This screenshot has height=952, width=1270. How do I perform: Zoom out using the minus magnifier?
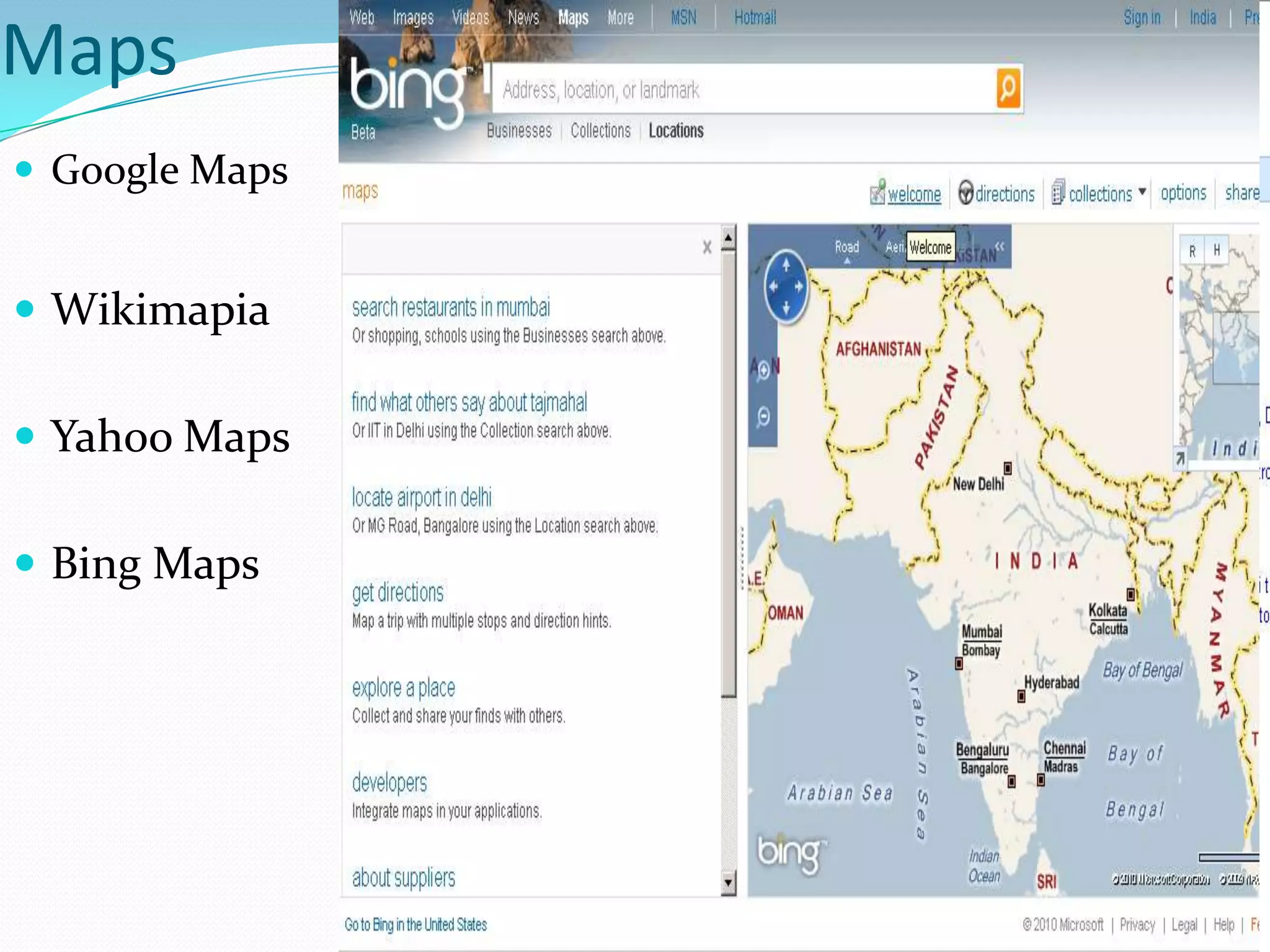click(763, 416)
